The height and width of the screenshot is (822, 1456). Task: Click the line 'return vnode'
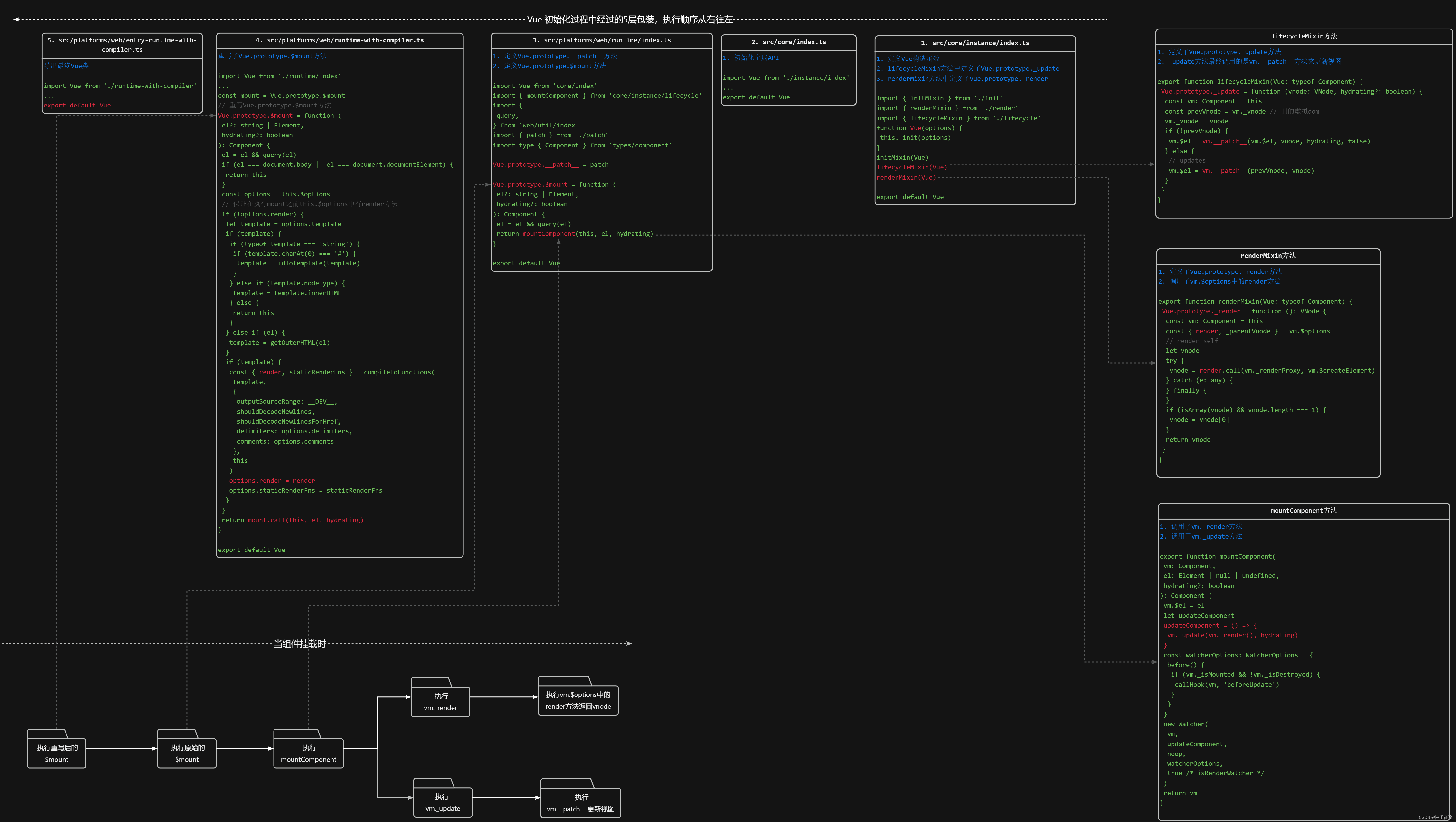(x=1188, y=440)
